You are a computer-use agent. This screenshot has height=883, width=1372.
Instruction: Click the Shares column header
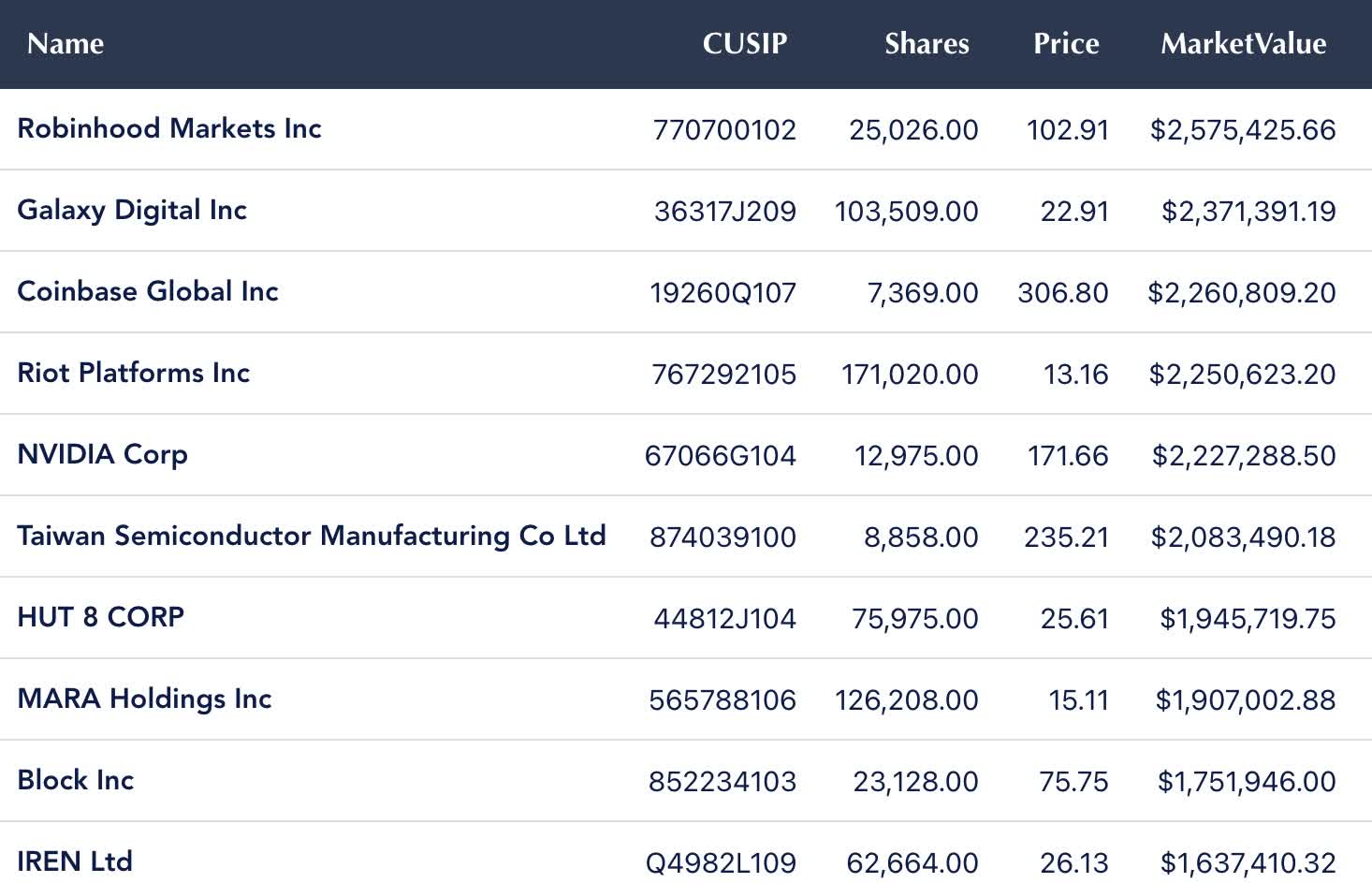click(927, 44)
